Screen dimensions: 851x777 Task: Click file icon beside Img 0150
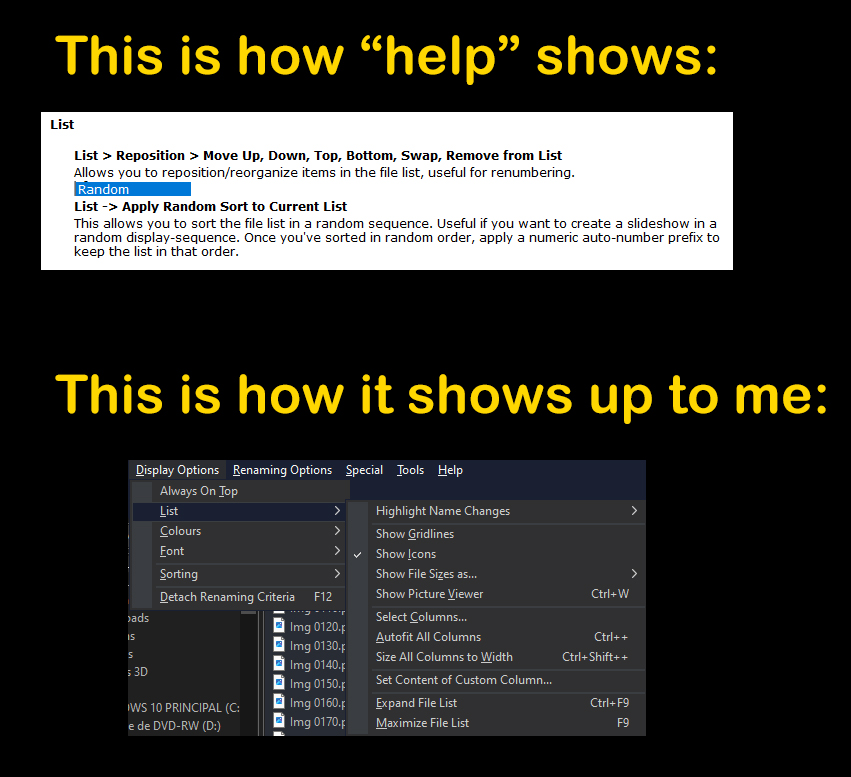(279, 683)
